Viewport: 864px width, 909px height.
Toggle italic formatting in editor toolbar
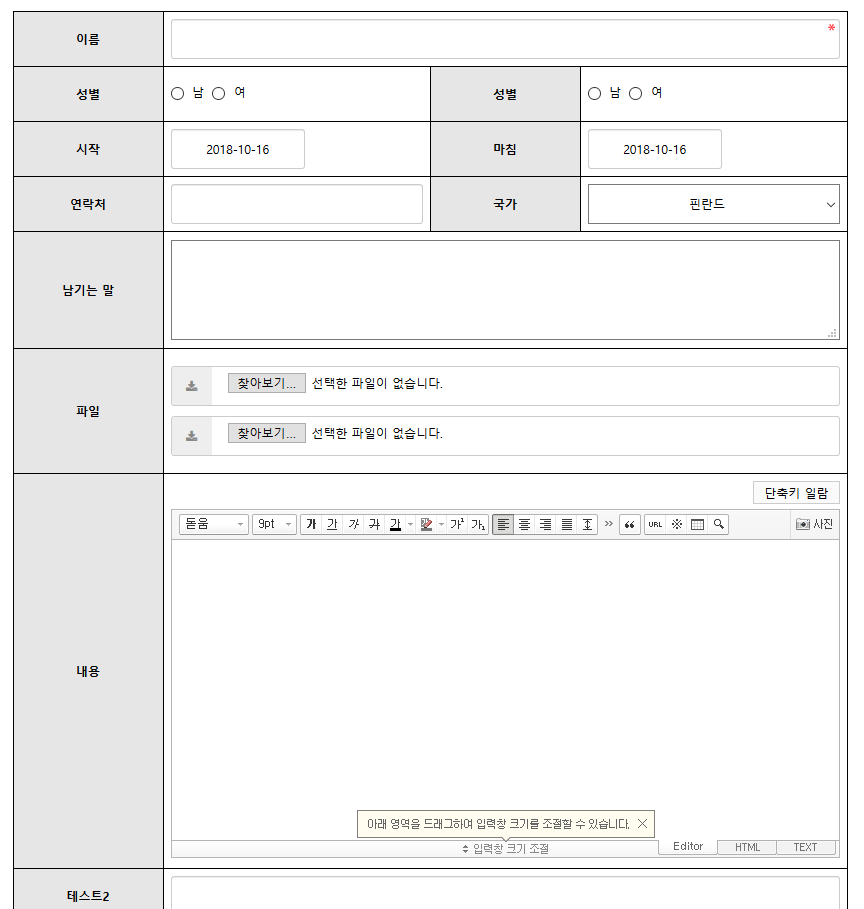click(x=354, y=524)
